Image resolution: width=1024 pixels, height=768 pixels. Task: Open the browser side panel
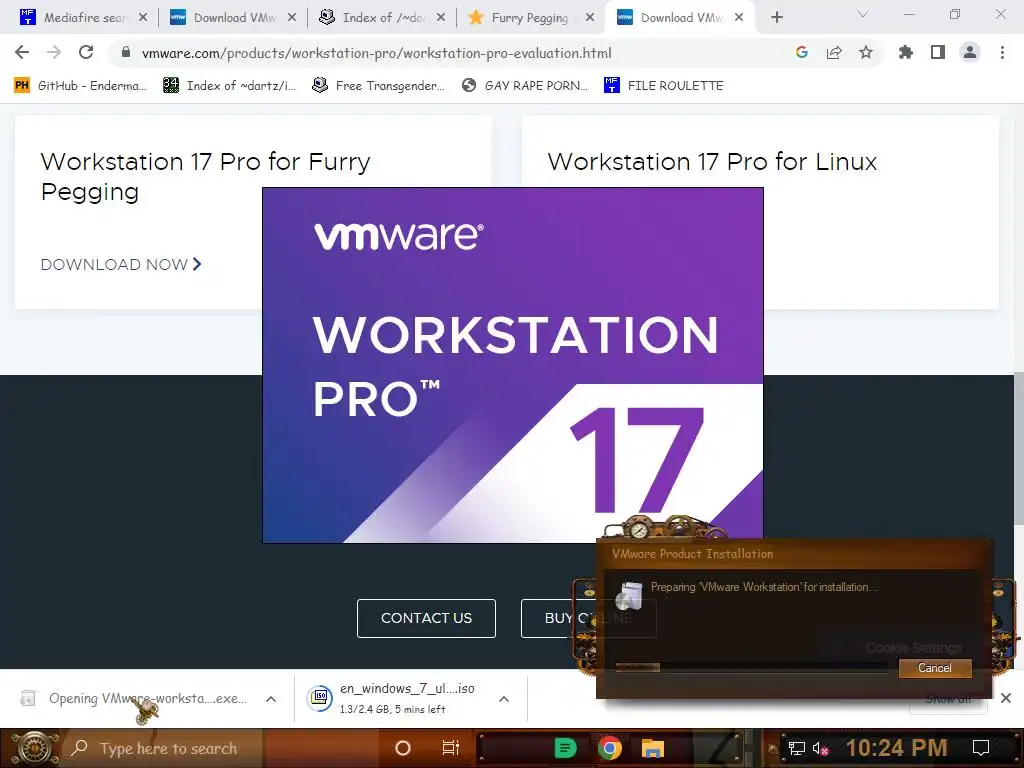point(938,53)
